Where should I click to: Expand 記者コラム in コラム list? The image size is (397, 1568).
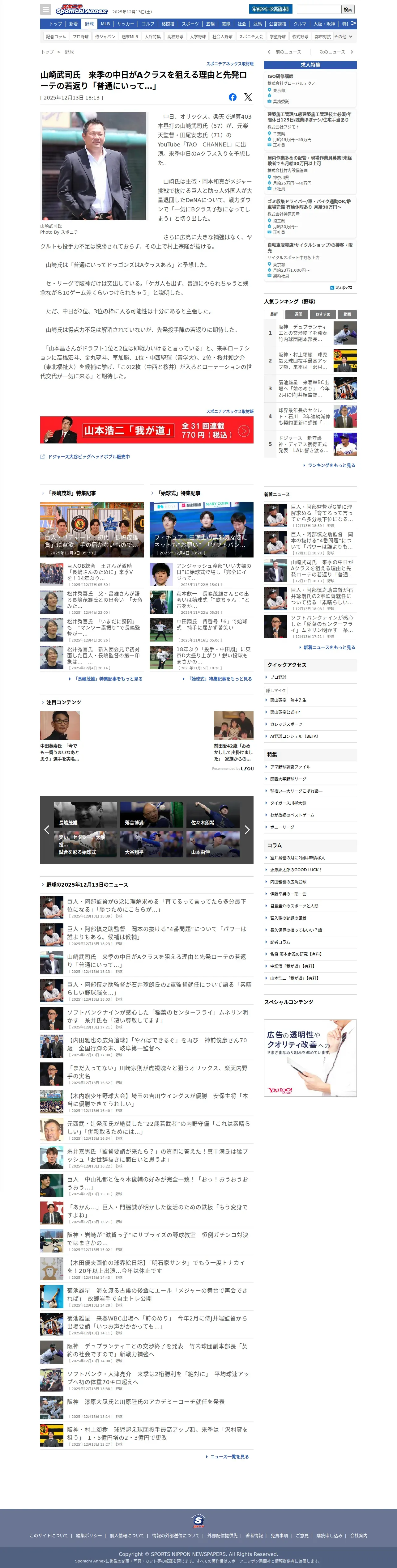point(310,942)
